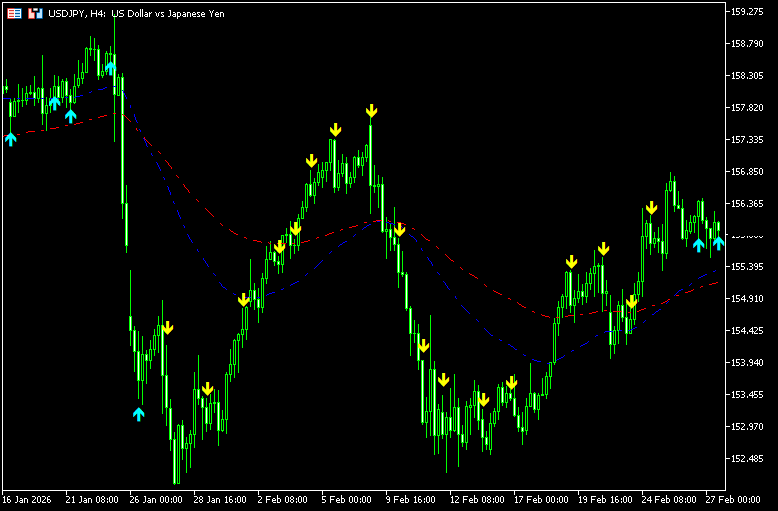Viewport: 778px width, 511px height.
Task: Select the 2 Feb 08:00 time label
Action: (x=283, y=498)
